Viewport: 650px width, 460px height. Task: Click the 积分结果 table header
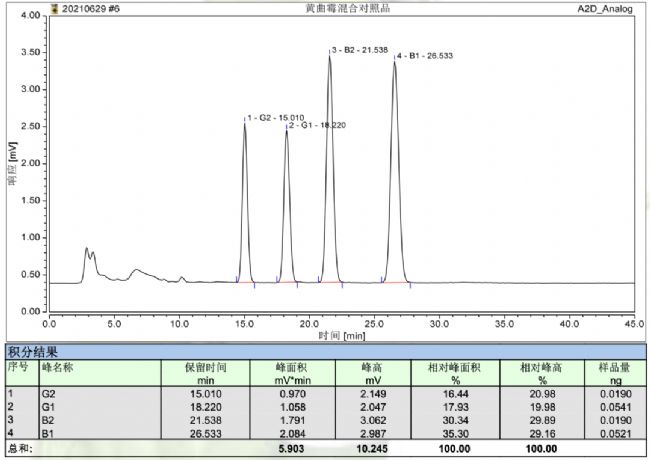[x=34, y=351]
